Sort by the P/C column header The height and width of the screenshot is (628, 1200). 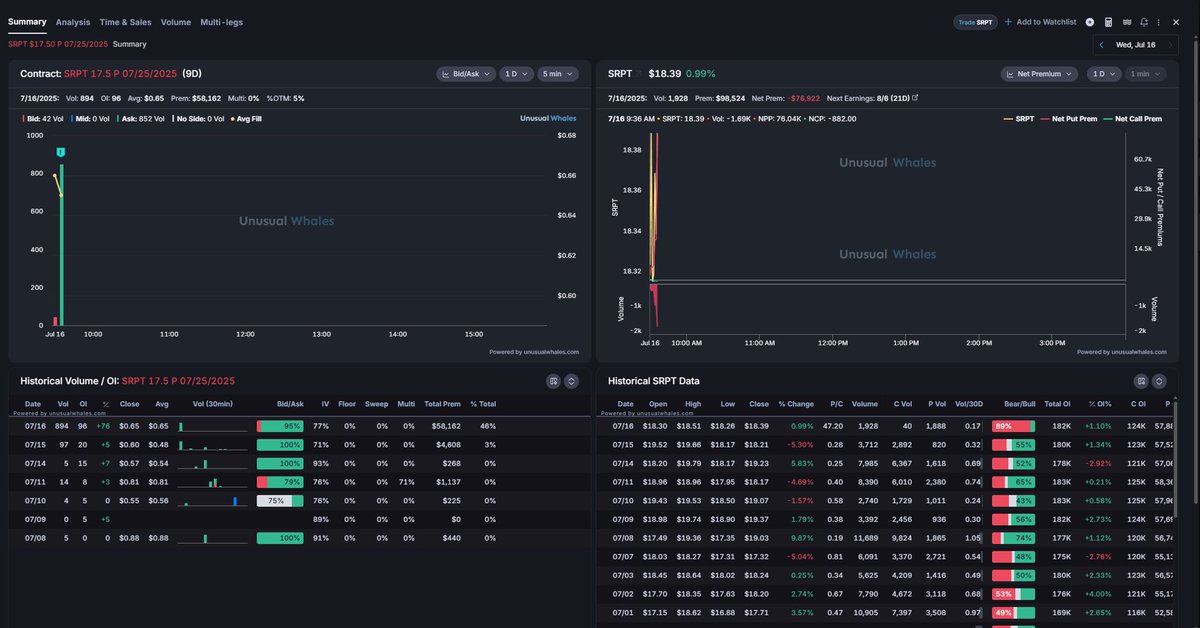coord(836,404)
